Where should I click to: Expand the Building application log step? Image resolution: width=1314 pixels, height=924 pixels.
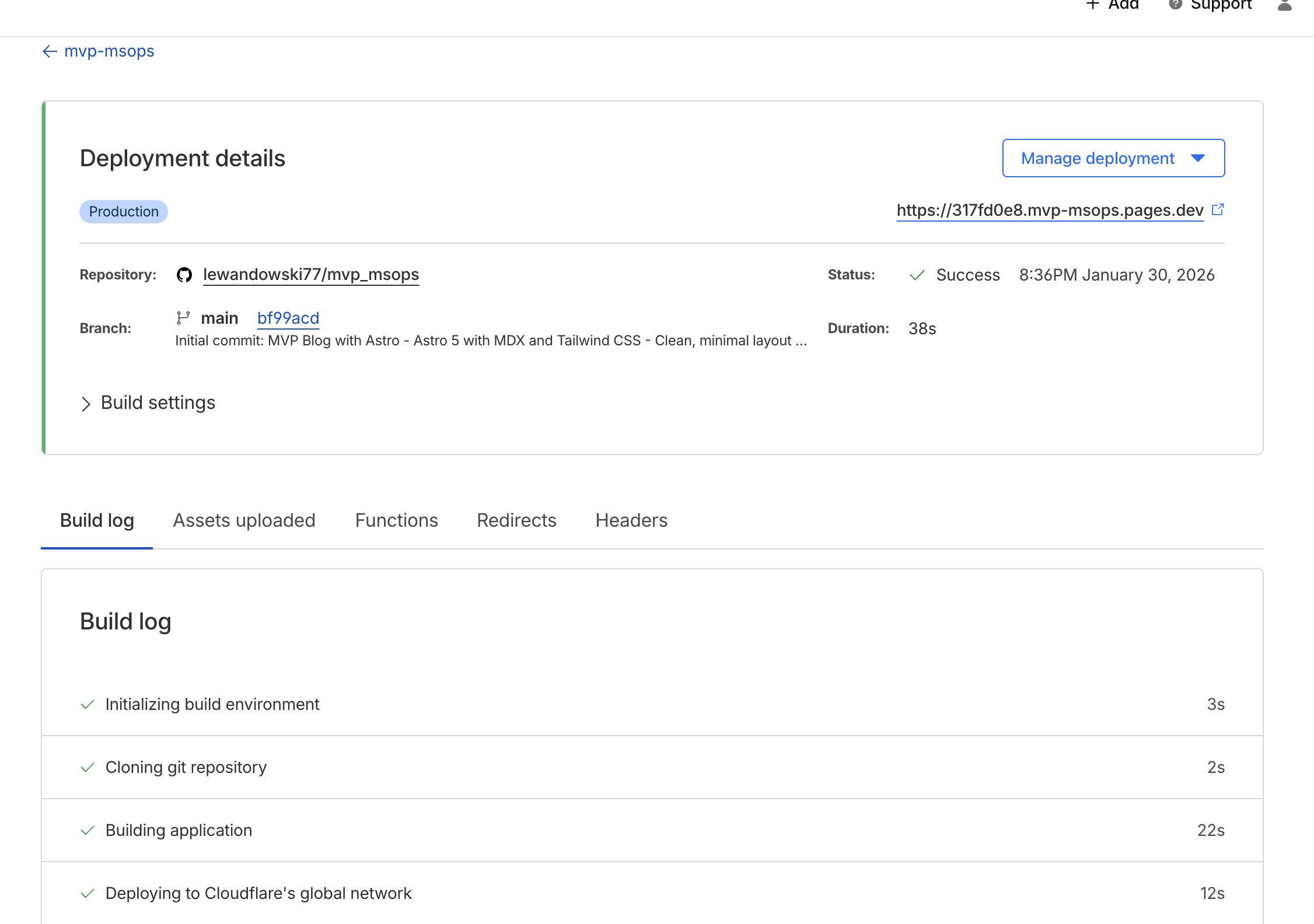[x=179, y=831]
